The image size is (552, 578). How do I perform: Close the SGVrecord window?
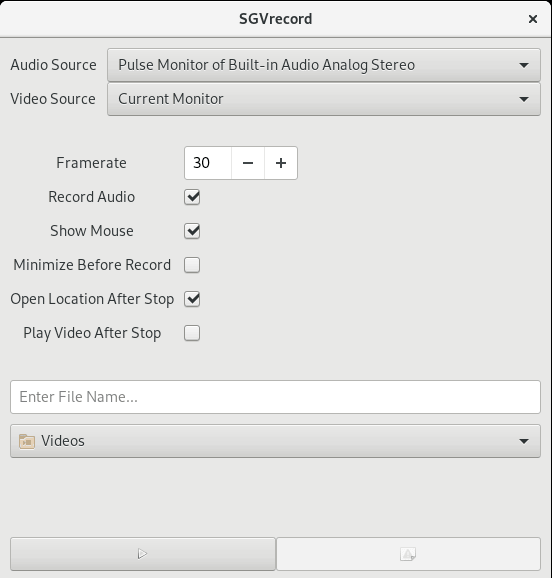point(533,19)
